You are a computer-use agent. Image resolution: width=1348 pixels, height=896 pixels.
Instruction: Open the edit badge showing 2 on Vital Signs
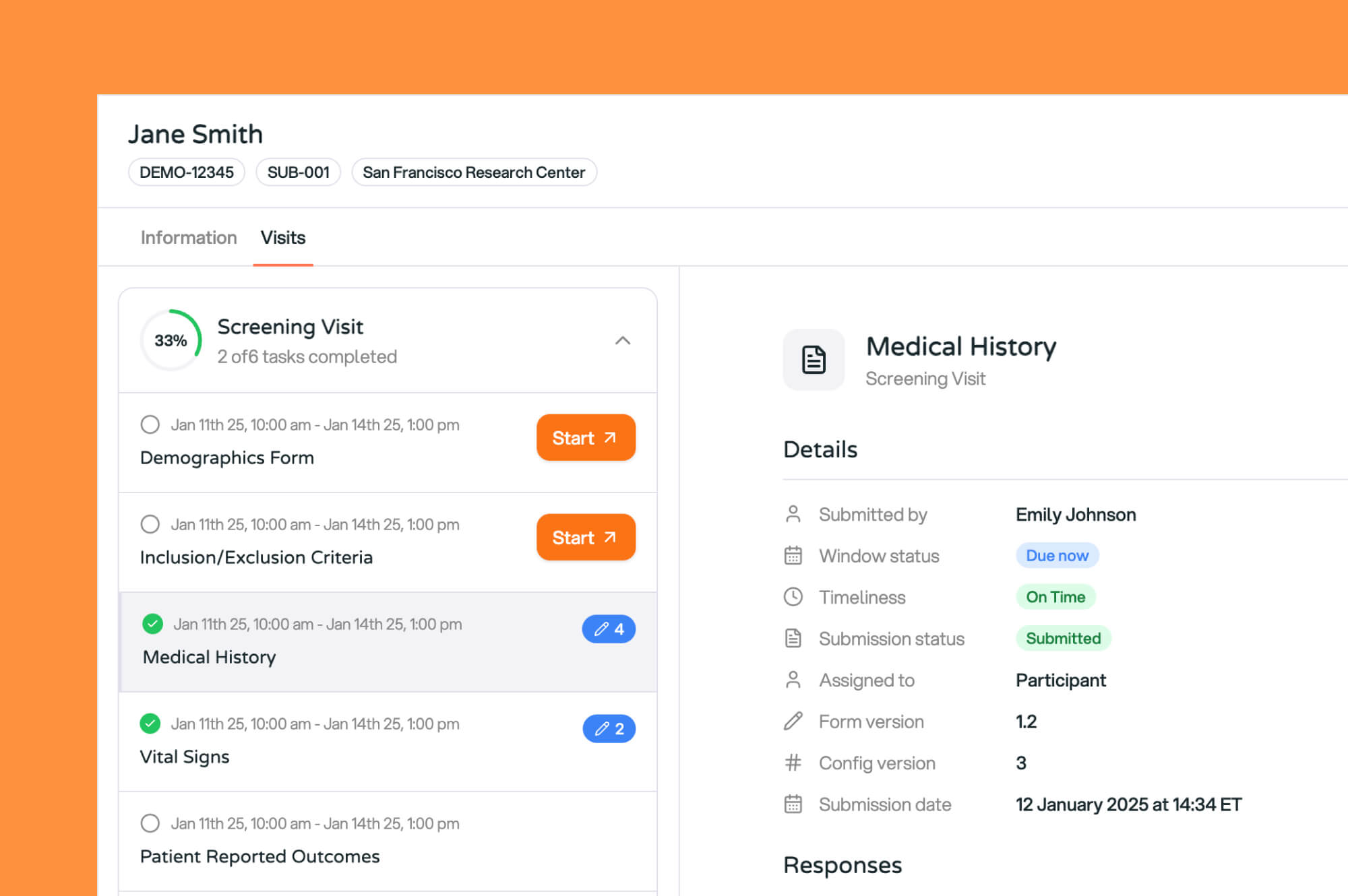point(608,728)
